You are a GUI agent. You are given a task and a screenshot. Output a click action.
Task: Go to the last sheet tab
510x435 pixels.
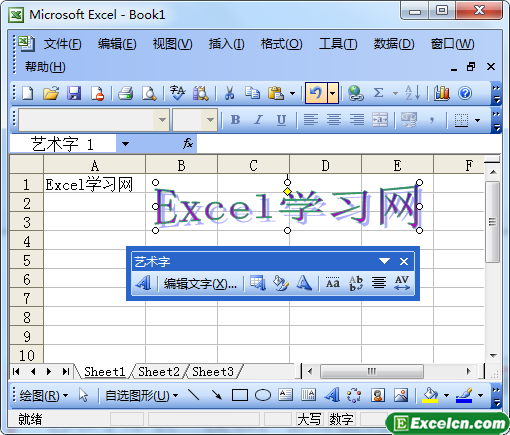click(66, 371)
